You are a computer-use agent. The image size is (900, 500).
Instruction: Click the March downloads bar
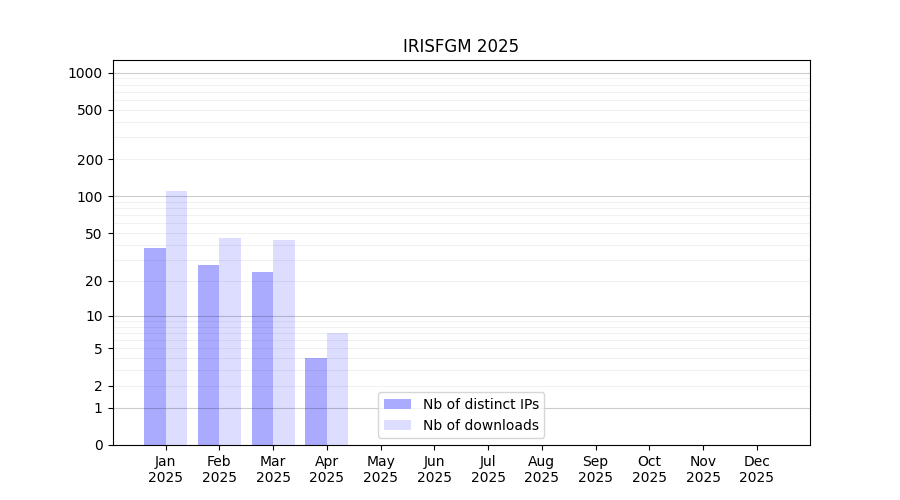click(x=284, y=342)
